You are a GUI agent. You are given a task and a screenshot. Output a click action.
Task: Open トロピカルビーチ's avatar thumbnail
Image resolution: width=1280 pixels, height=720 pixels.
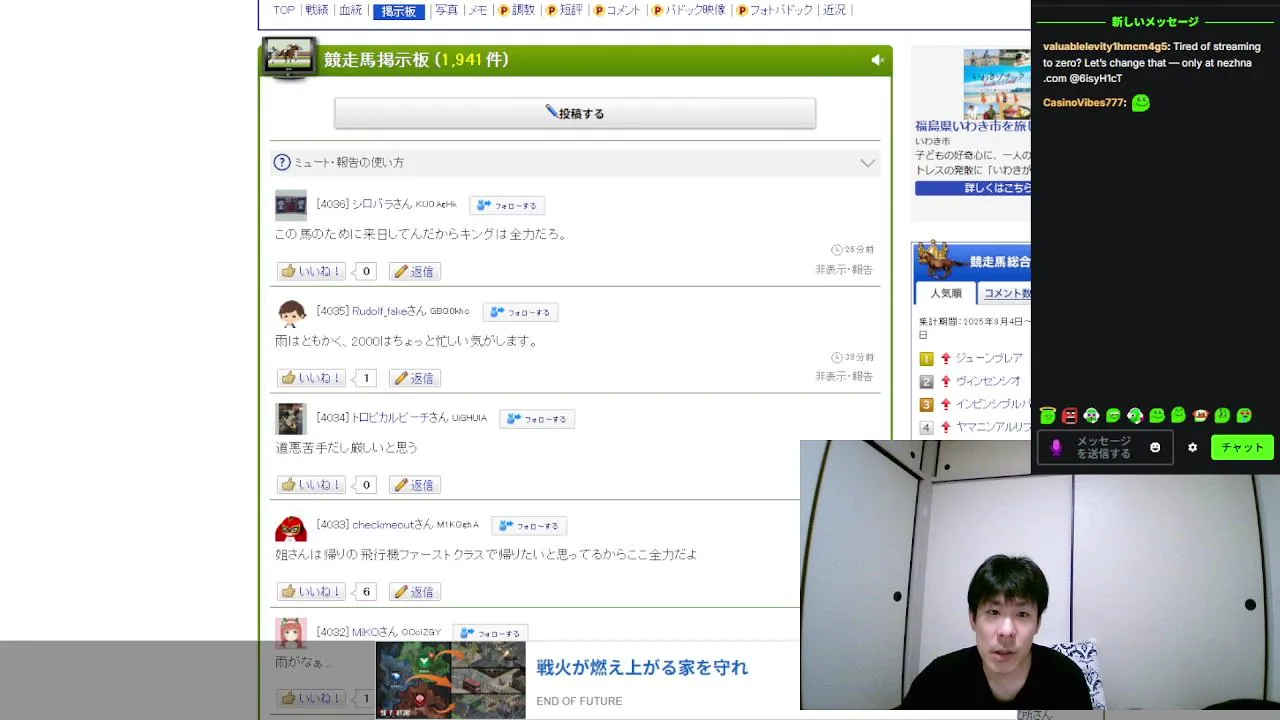coord(291,419)
